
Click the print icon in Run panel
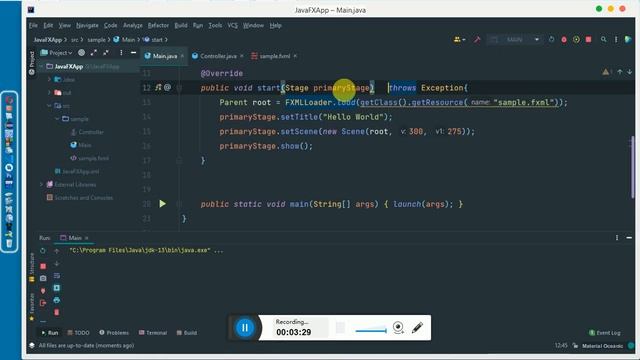click(56, 300)
